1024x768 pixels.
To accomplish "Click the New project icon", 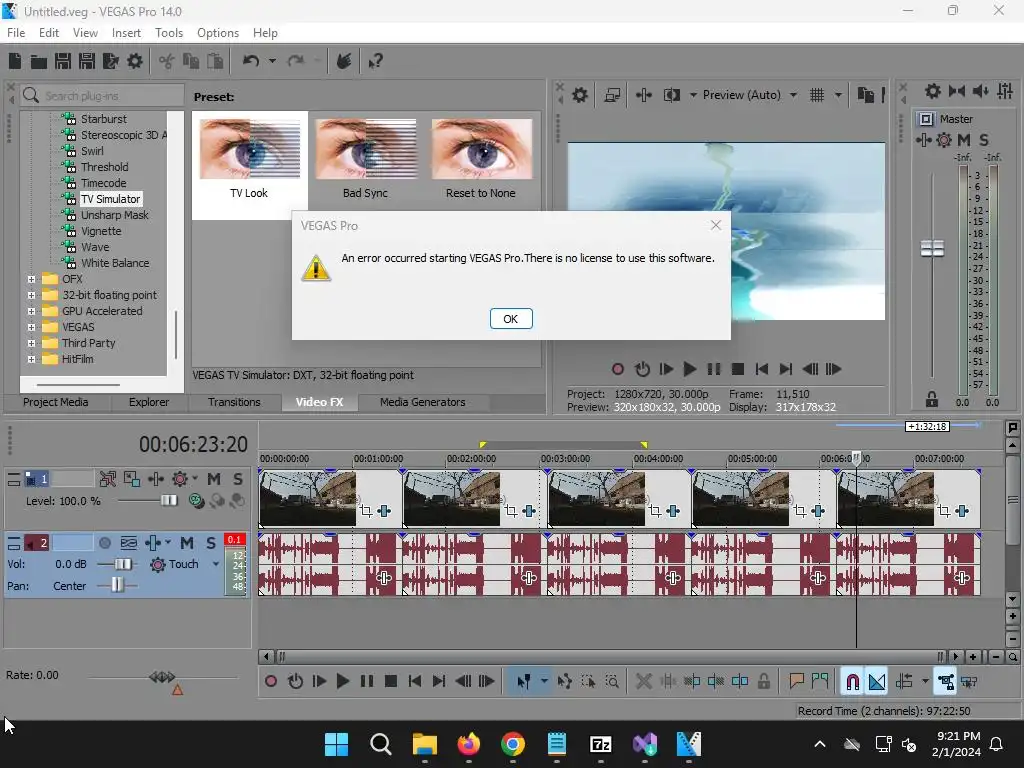I will point(15,61).
